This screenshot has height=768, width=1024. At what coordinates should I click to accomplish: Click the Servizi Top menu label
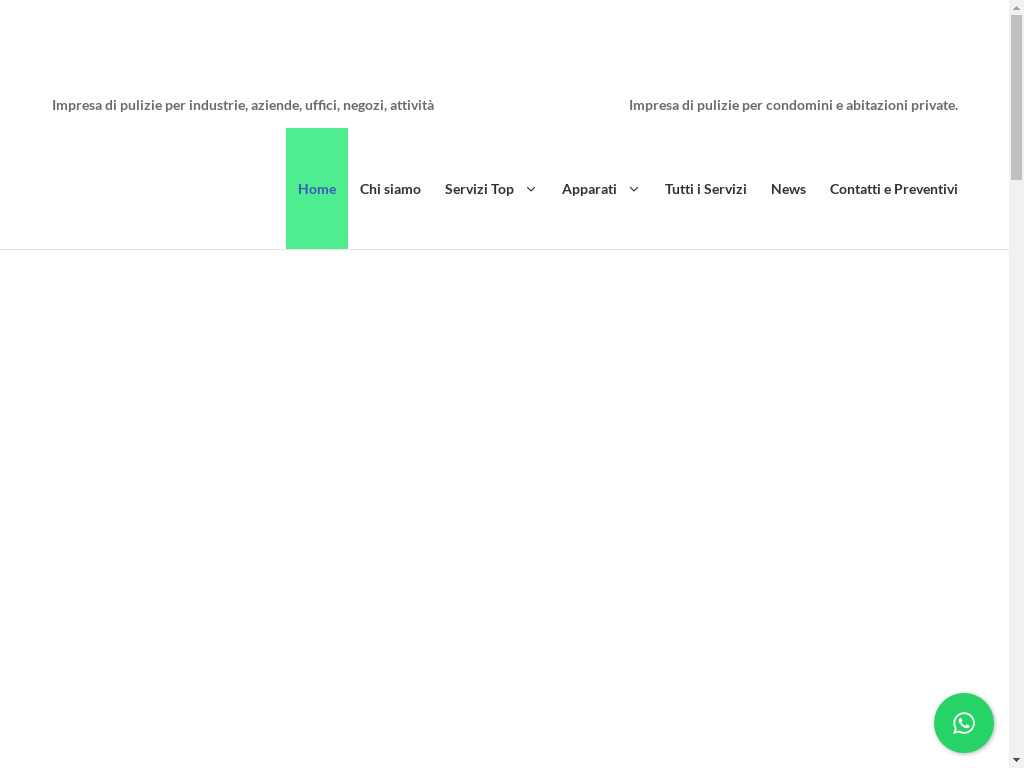[x=479, y=189]
